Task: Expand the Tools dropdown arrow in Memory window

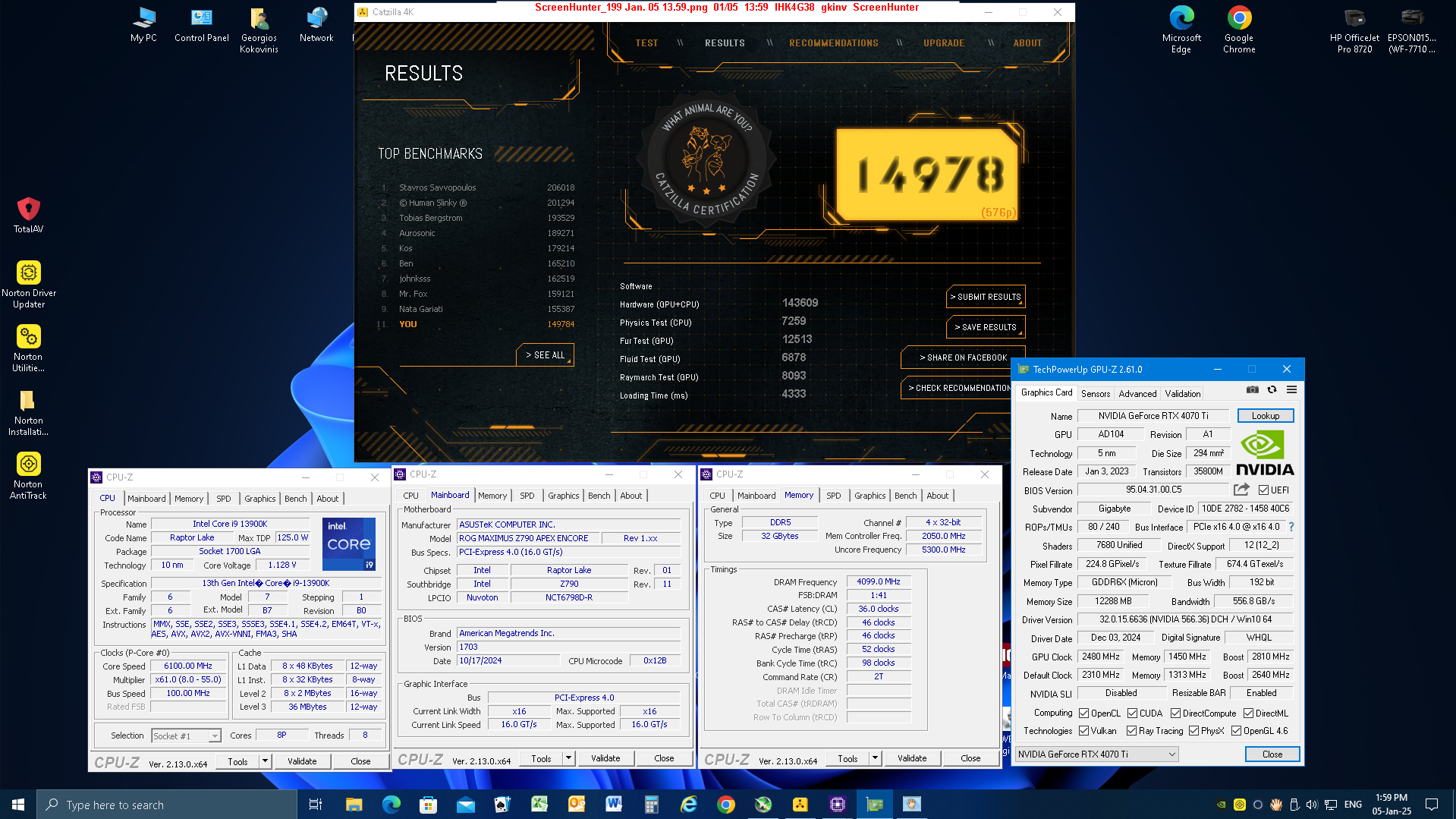Action: tap(875, 758)
